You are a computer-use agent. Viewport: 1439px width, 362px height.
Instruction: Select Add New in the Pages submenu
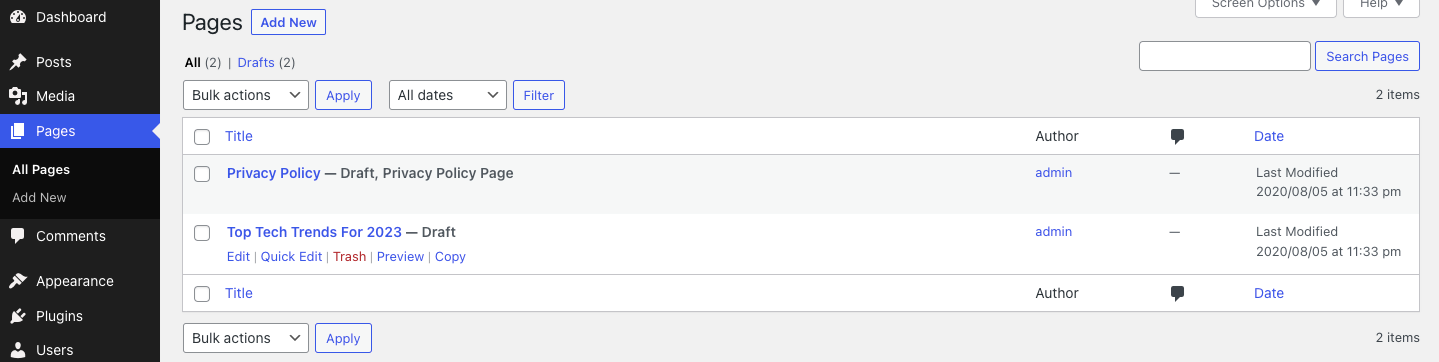(39, 198)
